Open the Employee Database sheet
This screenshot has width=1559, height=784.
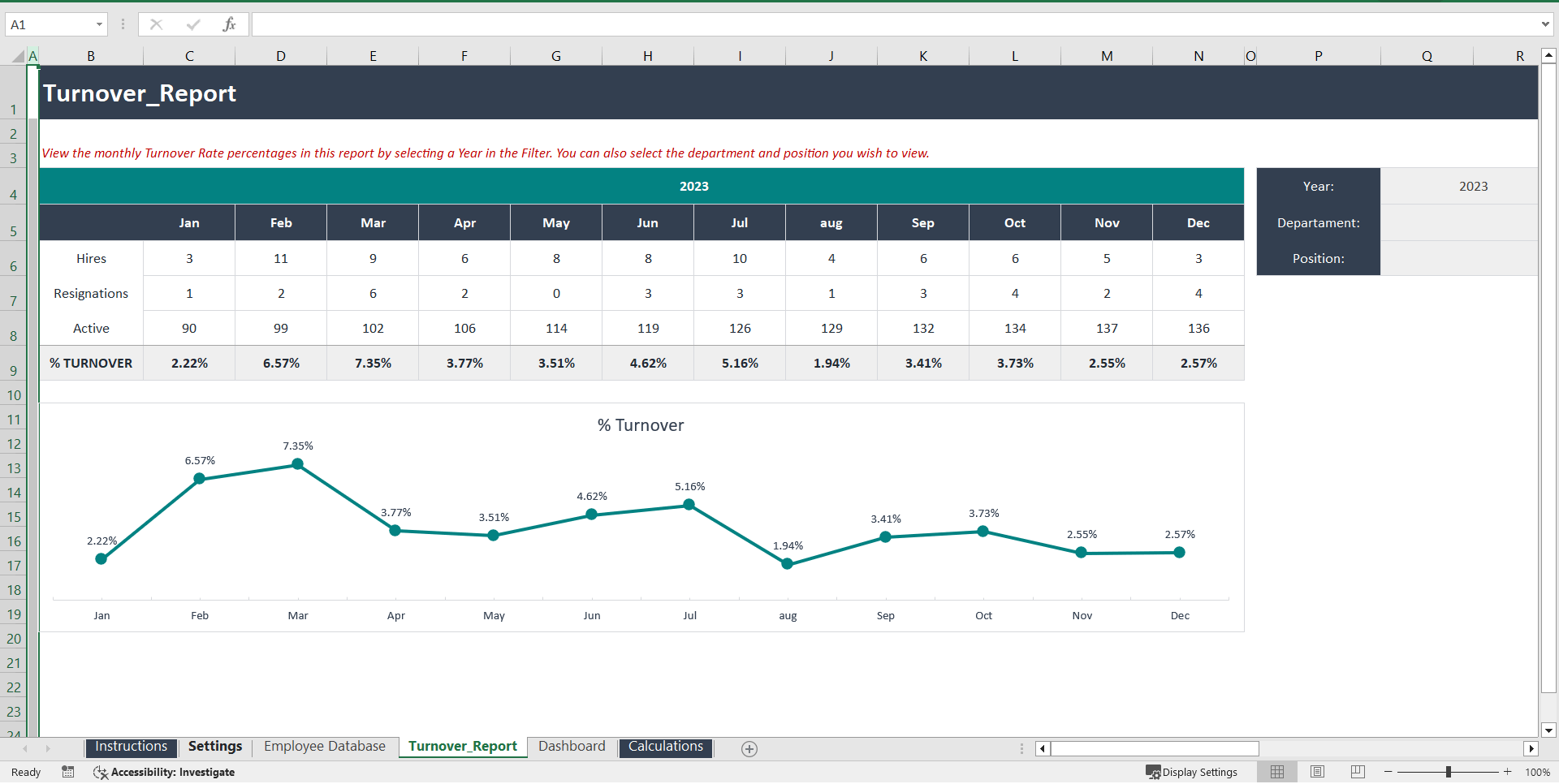[x=324, y=746]
